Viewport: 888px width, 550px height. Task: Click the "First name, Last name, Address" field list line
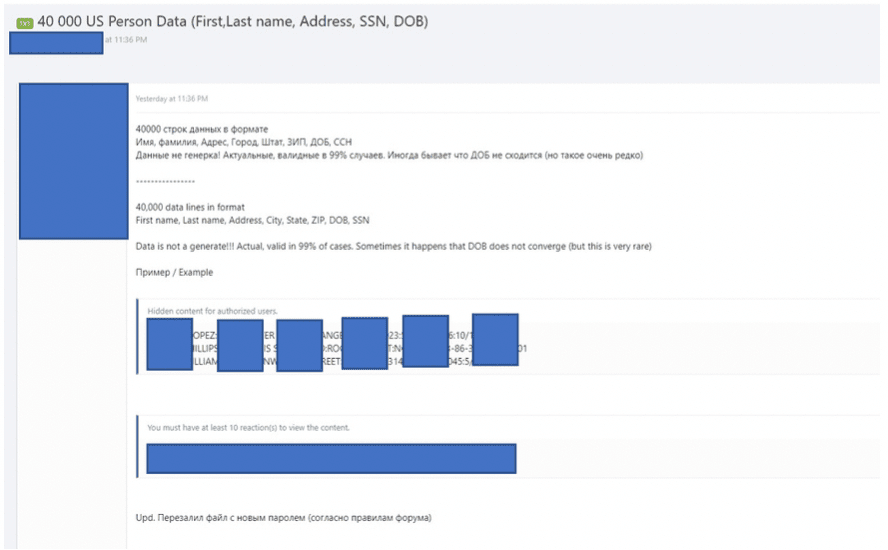(253, 220)
